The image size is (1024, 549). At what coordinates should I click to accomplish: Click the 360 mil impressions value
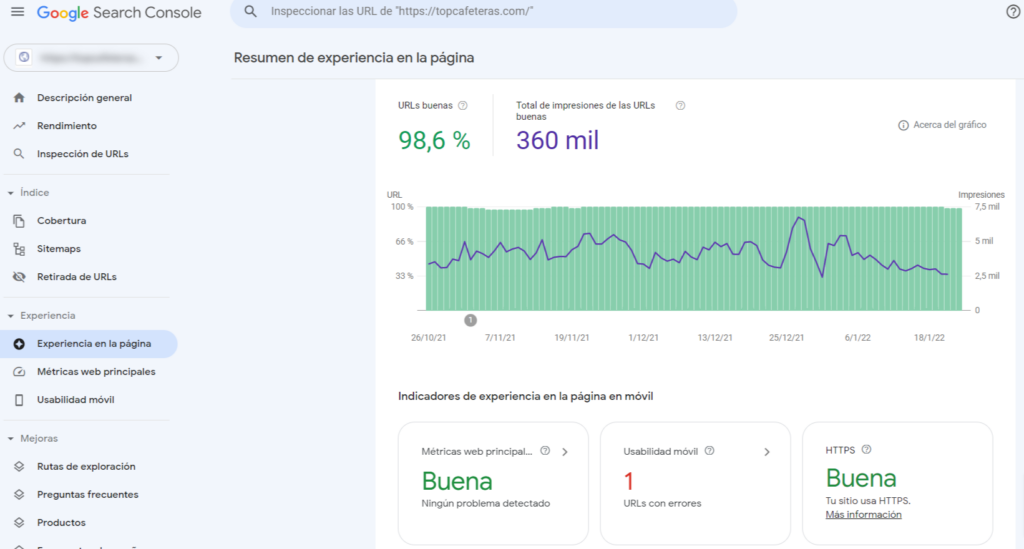click(x=557, y=140)
